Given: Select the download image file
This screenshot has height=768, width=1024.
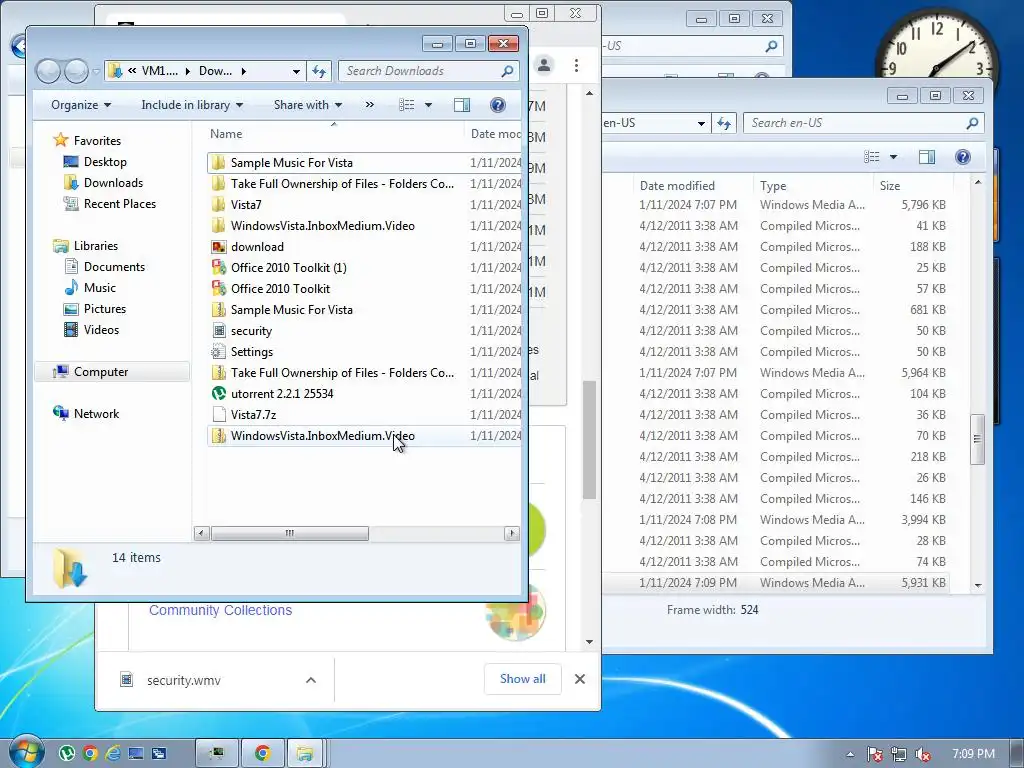Looking at the screenshot, I should [x=257, y=247].
